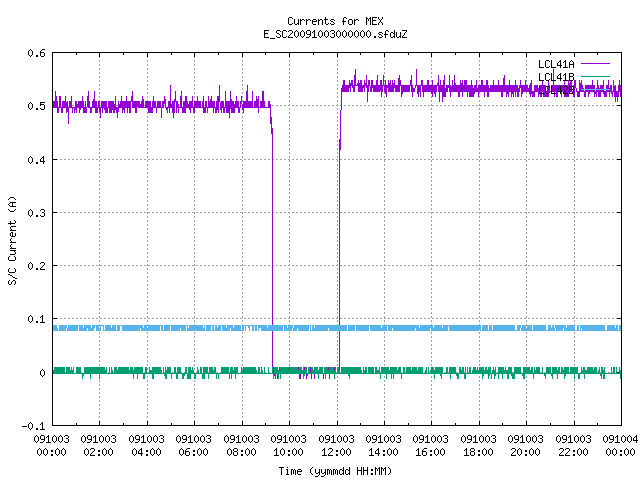Click the blue LCL42B trace near 0.08 A
Screen dimensions: 640x480
pos(337,328)
